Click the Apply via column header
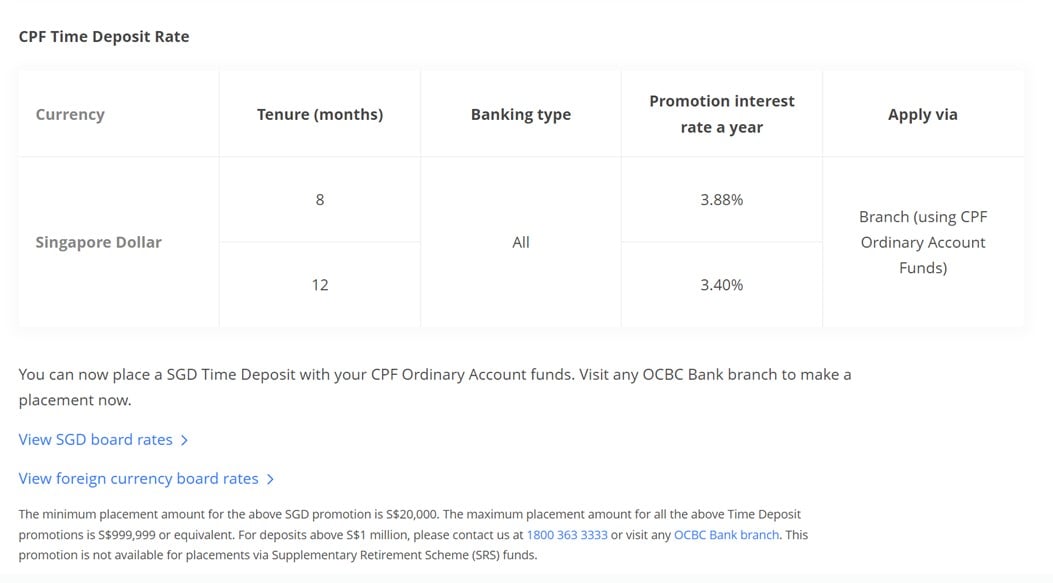 click(x=922, y=115)
